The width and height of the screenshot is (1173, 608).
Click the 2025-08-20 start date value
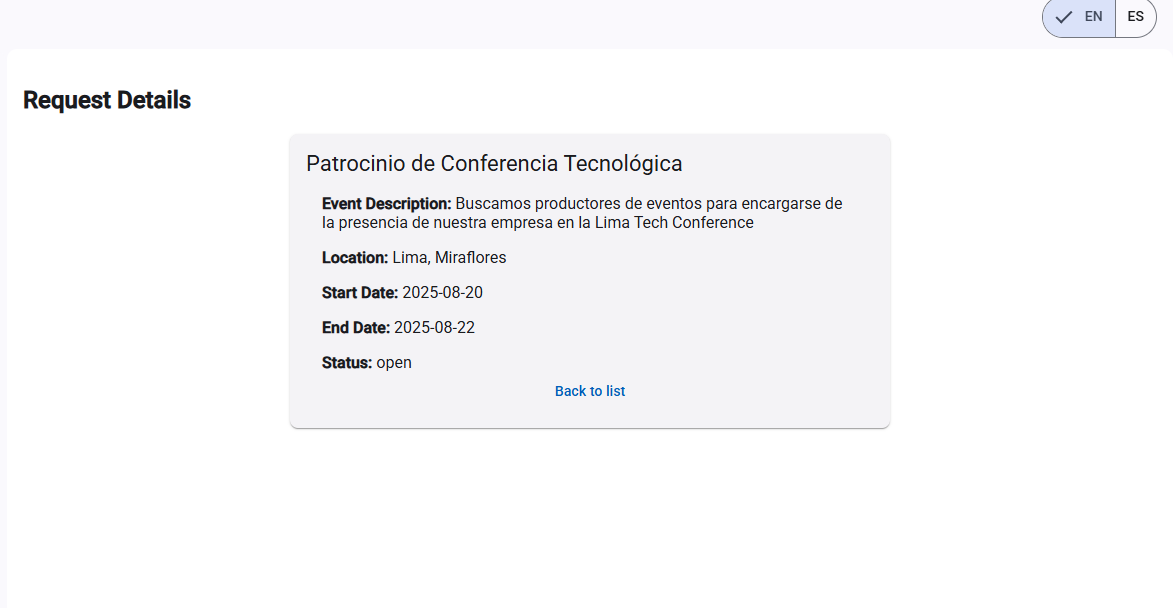tap(442, 292)
